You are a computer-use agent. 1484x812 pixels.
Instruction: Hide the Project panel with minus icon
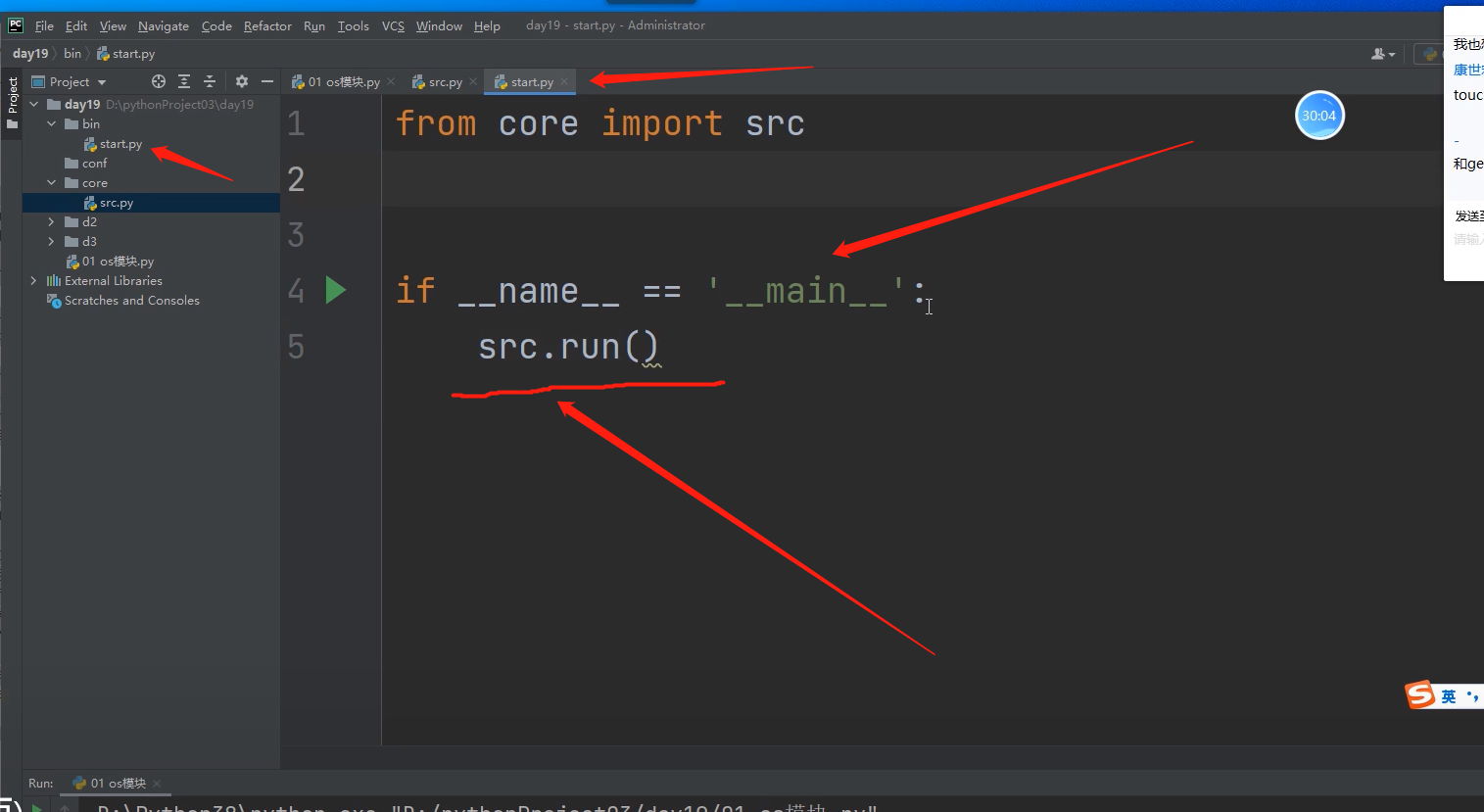click(x=266, y=81)
